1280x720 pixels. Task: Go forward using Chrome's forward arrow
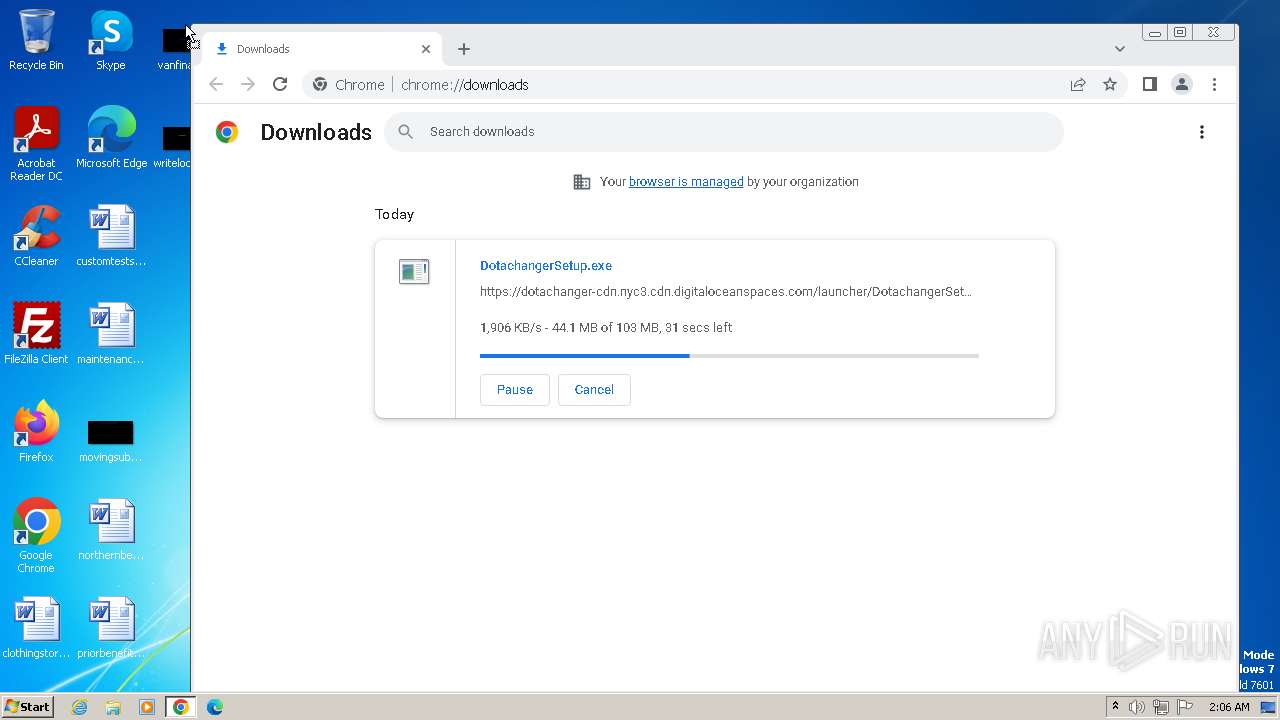click(x=248, y=85)
